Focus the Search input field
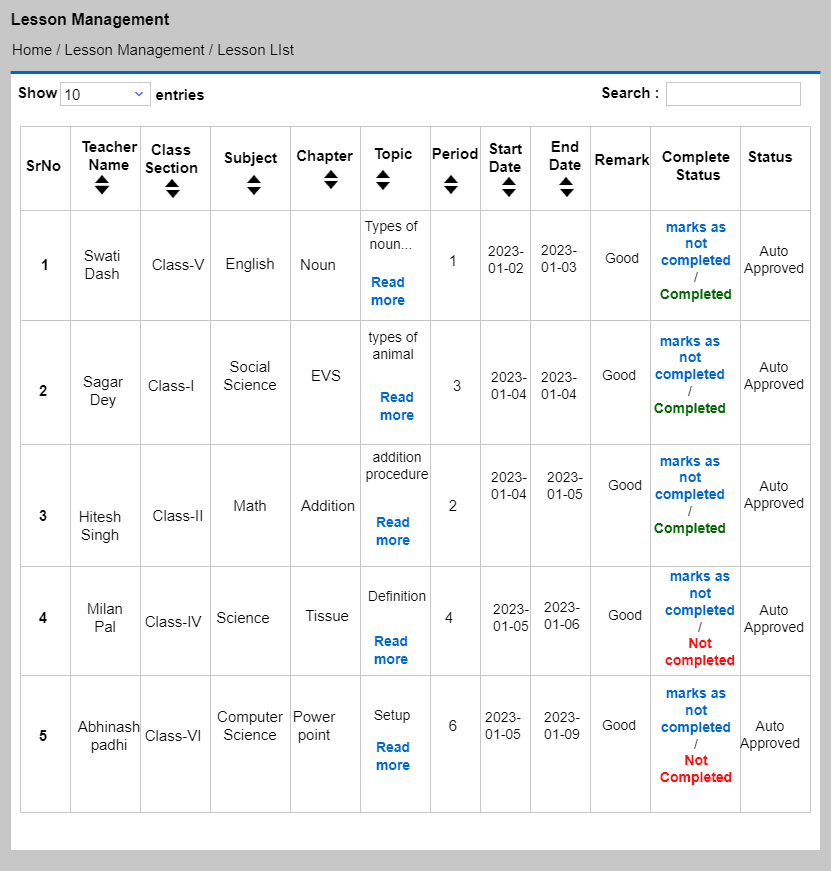 (x=733, y=94)
